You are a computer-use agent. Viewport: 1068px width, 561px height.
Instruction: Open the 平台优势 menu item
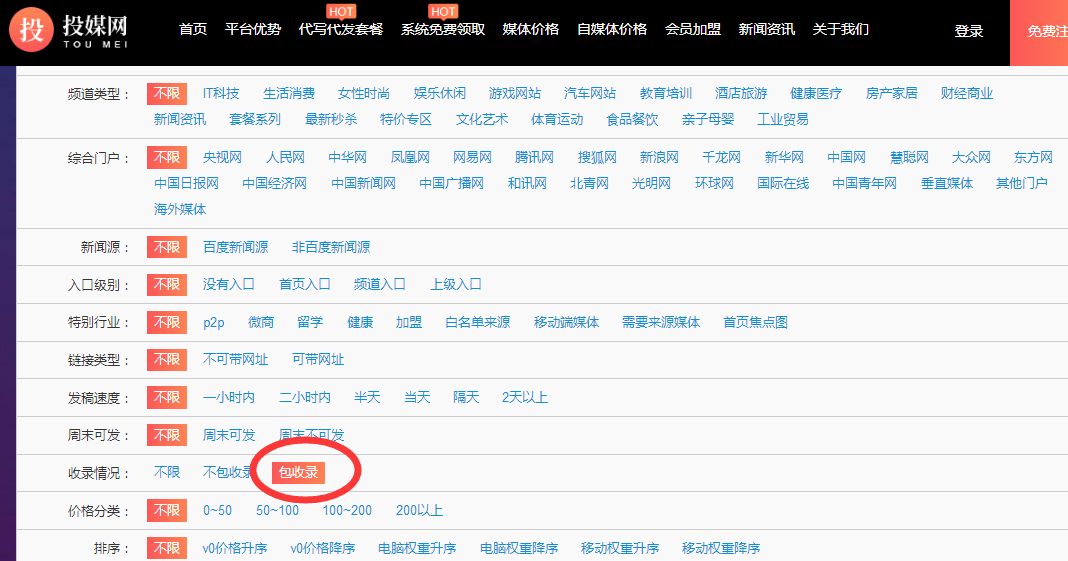click(253, 29)
